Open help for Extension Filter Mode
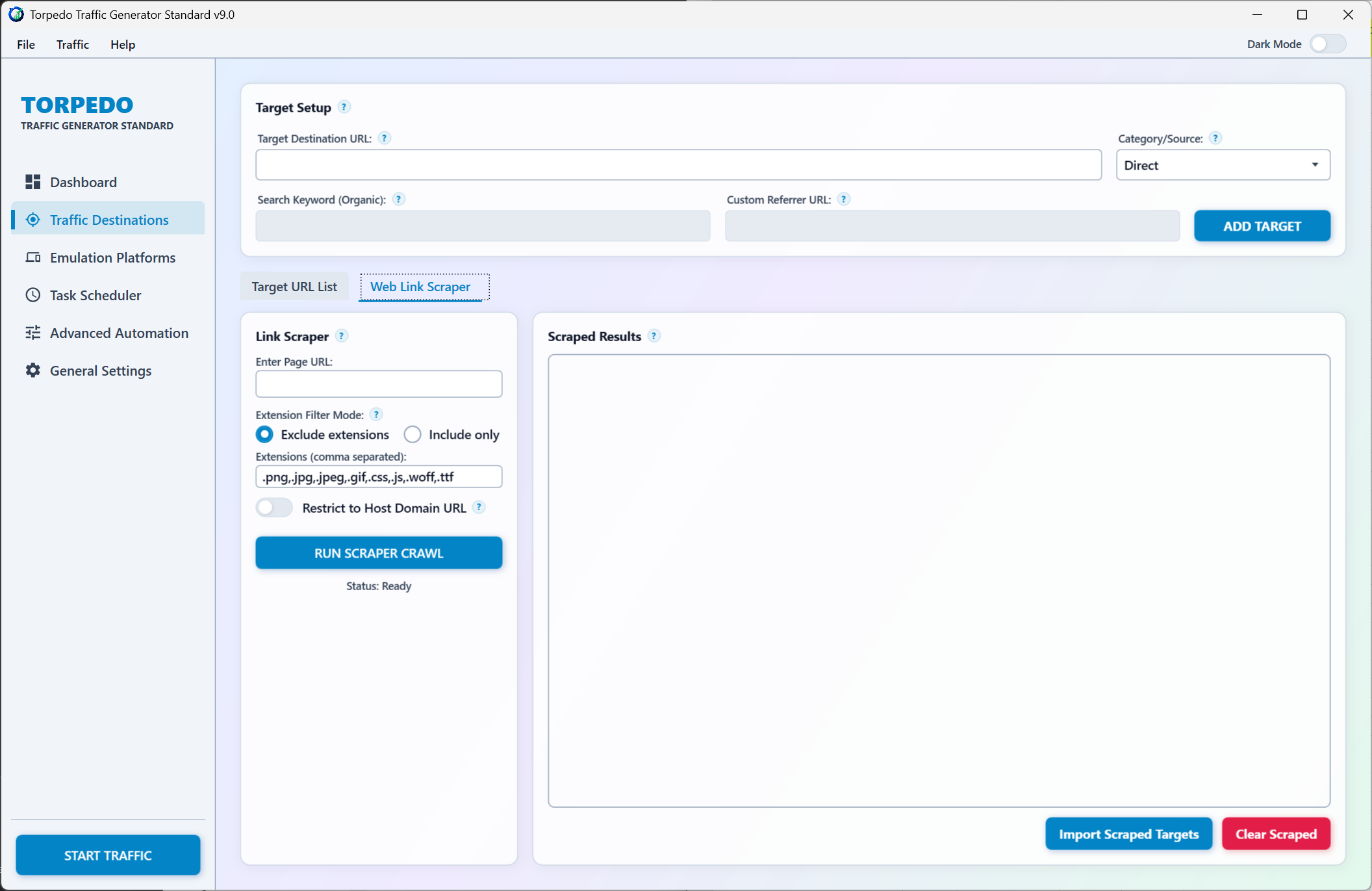Screen dimensions: 1372x891 (x=376, y=415)
